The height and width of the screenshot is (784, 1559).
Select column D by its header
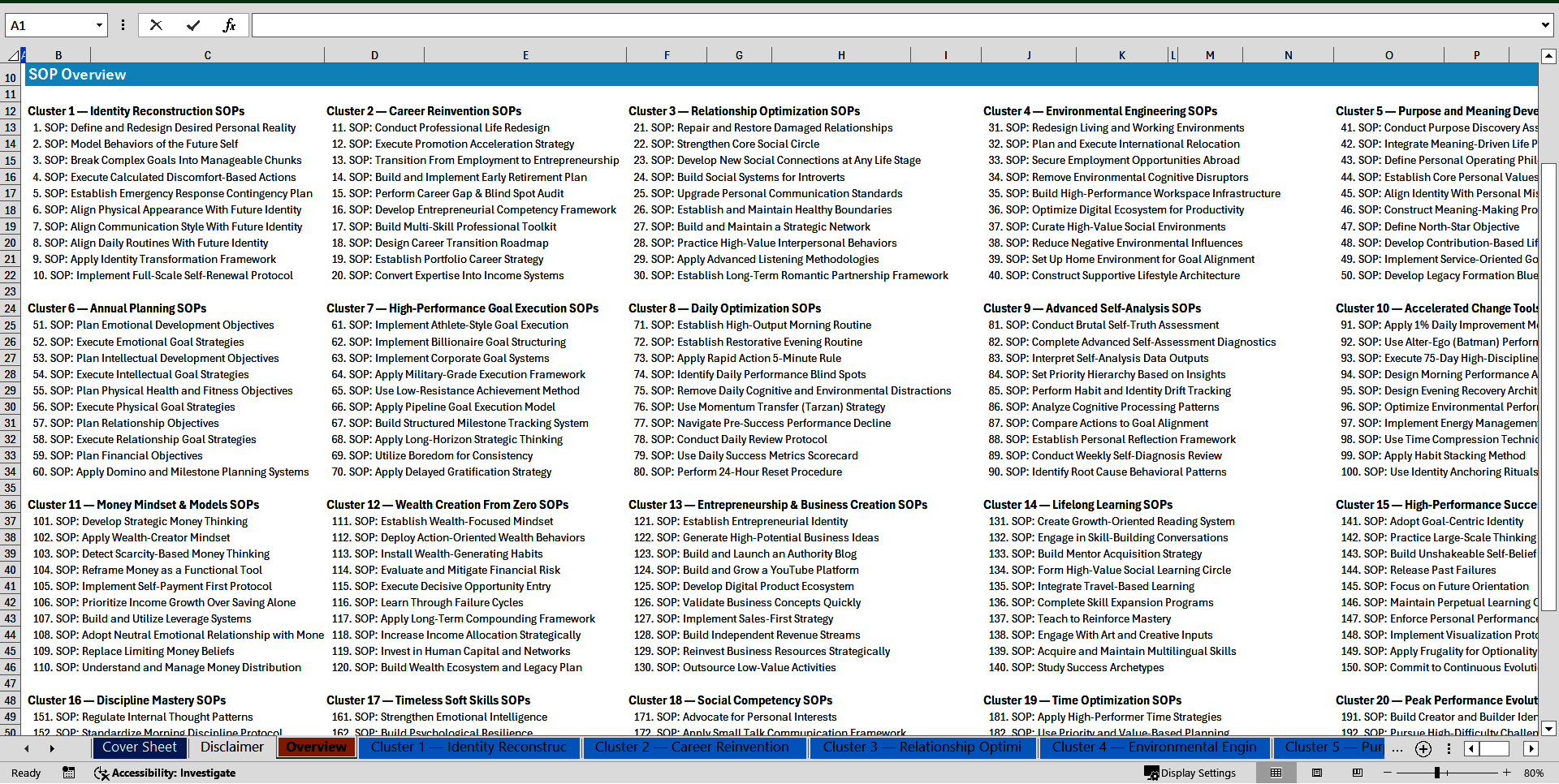click(x=374, y=54)
